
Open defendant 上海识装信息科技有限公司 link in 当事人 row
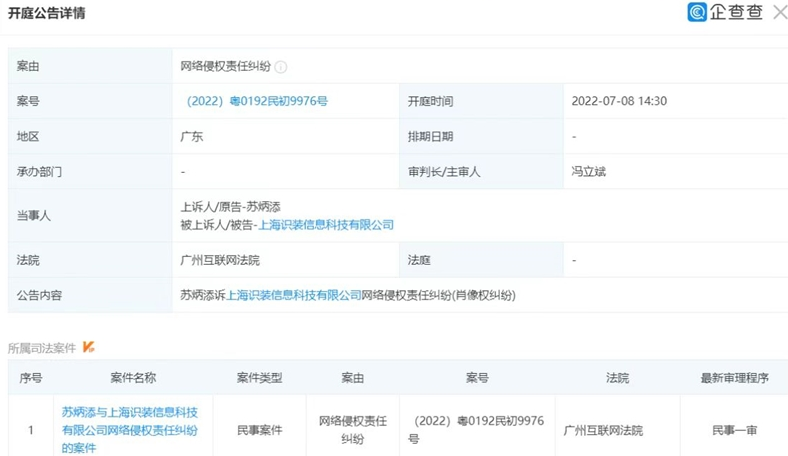(x=326, y=225)
